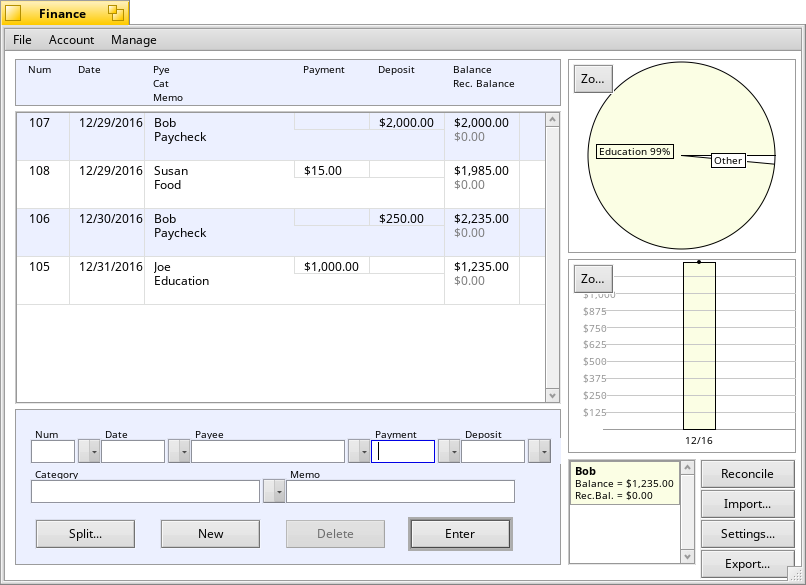Click the Balance column header
This screenshot has height=585, width=806.
[x=472, y=70]
